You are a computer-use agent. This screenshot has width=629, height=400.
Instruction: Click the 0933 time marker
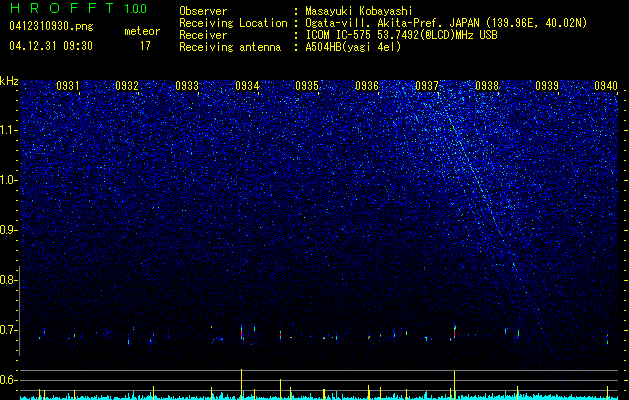(187, 86)
